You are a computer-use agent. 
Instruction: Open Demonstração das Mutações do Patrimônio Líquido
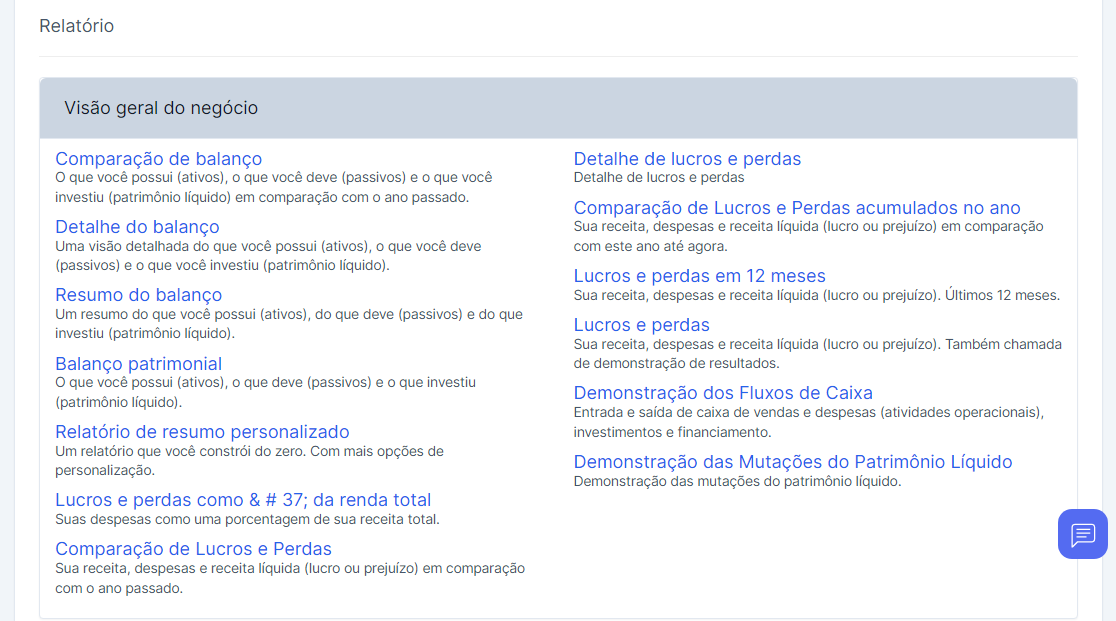point(792,462)
